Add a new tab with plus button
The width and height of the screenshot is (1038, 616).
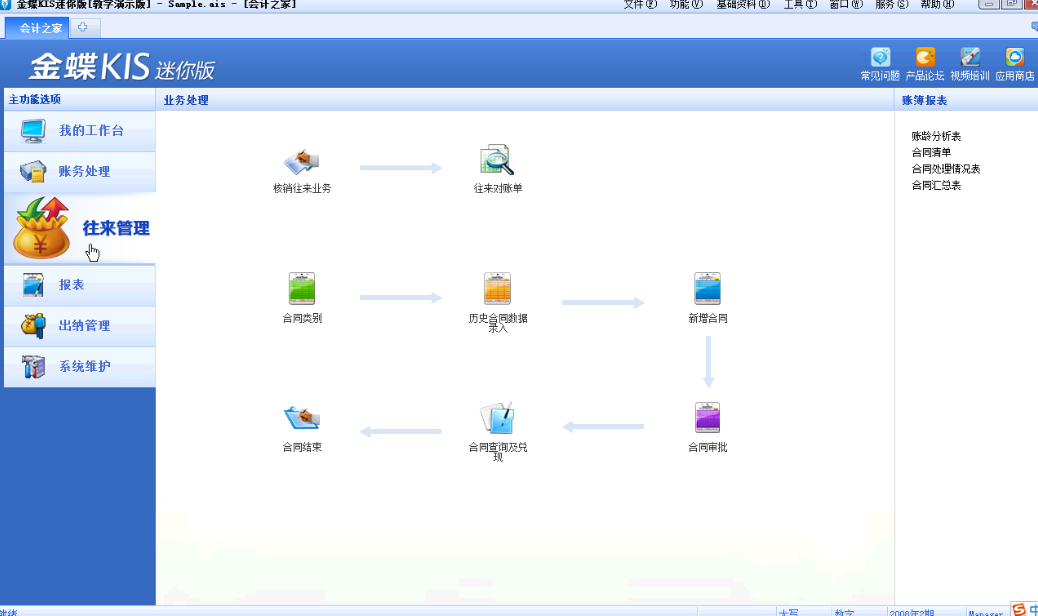click(83, 28)
